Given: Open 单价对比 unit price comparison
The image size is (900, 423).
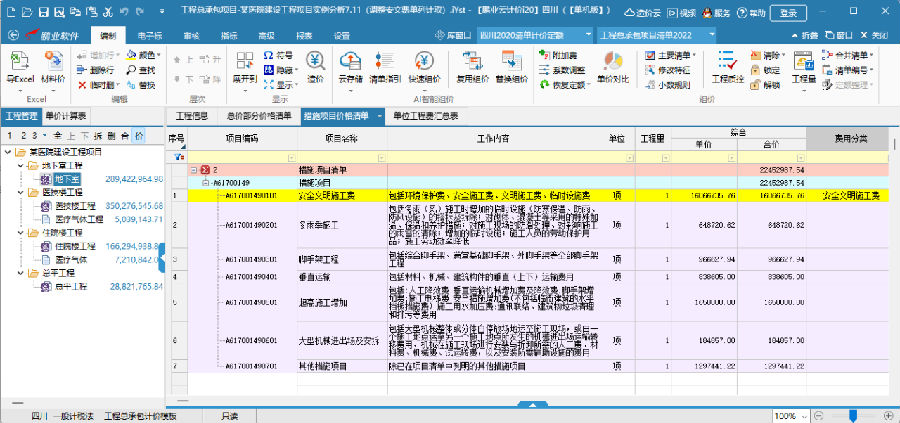Looking at the screenshot, I should 613,67.
